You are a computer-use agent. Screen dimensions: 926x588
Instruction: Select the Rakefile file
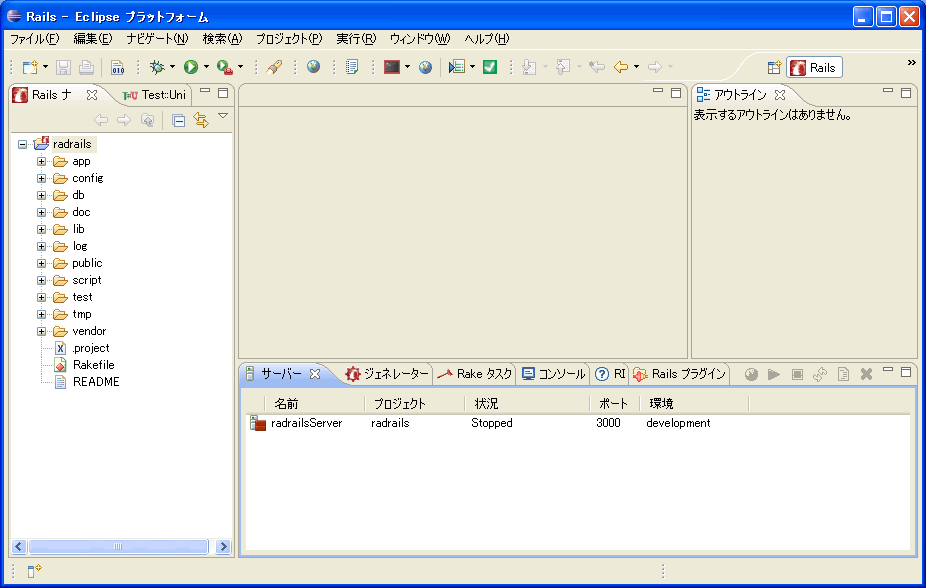click(x=93, y=365)
